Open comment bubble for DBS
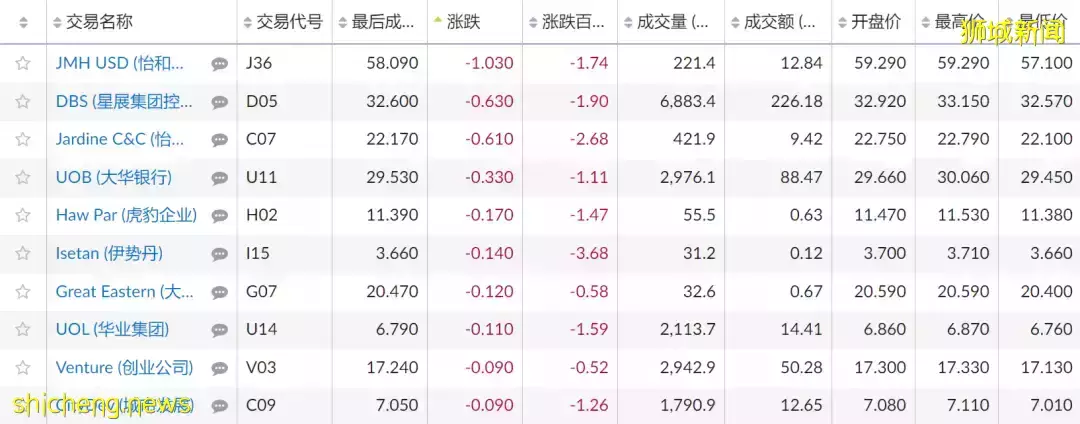This screenshot has width=1080, height=424. pyautogui.click(x=220, y=103)
